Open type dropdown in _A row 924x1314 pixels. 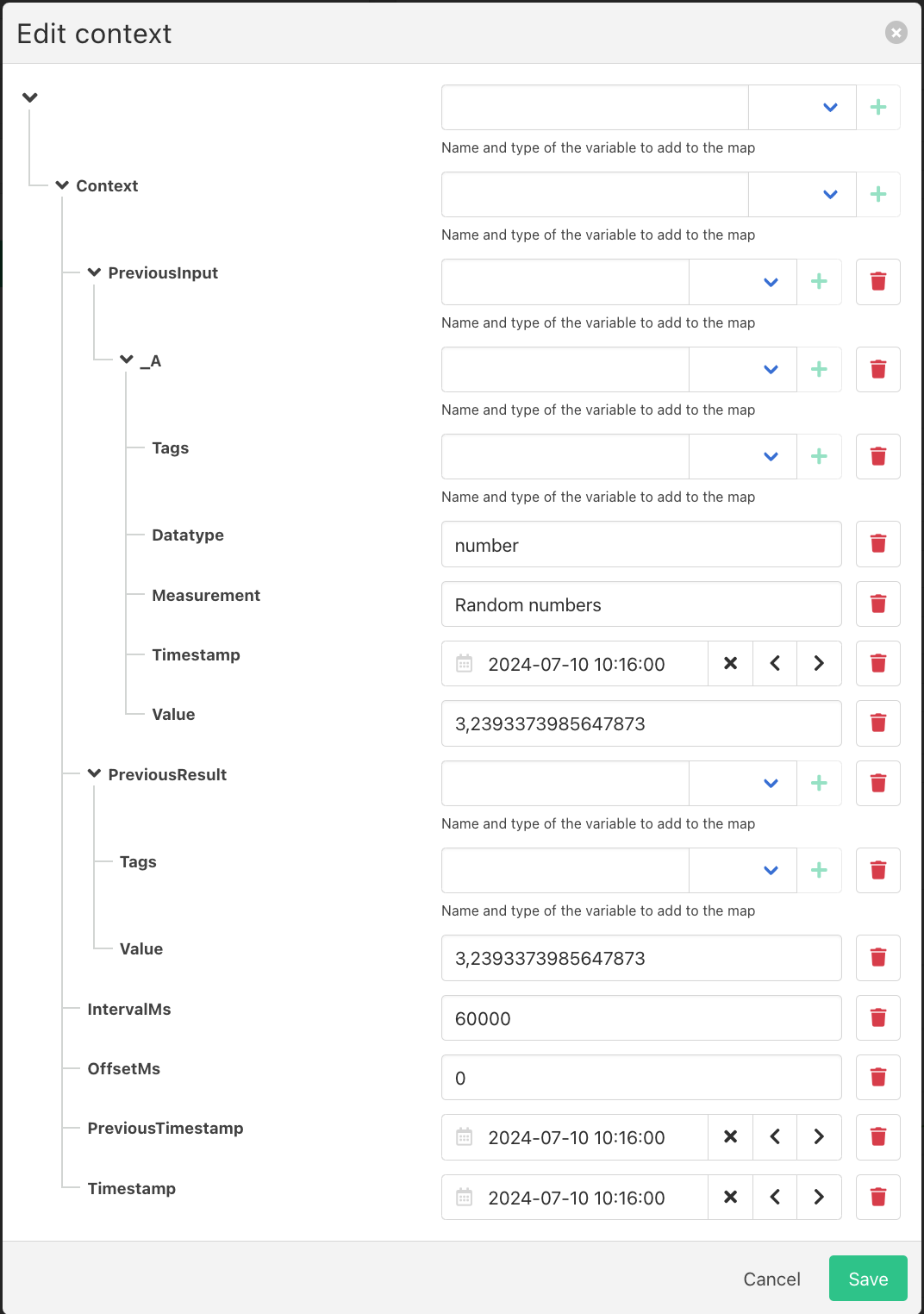743,369
